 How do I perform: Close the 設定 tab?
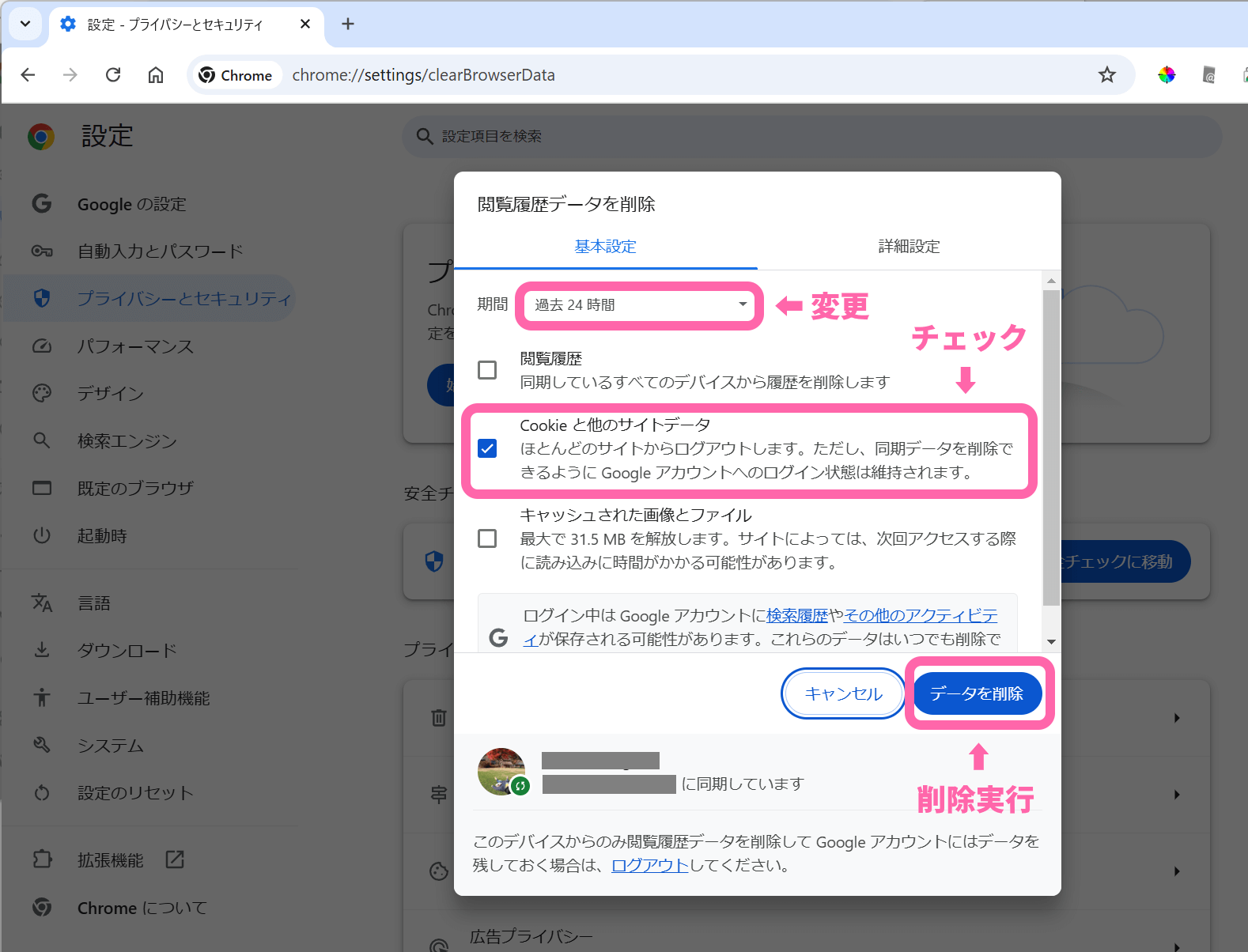[305, 24]
